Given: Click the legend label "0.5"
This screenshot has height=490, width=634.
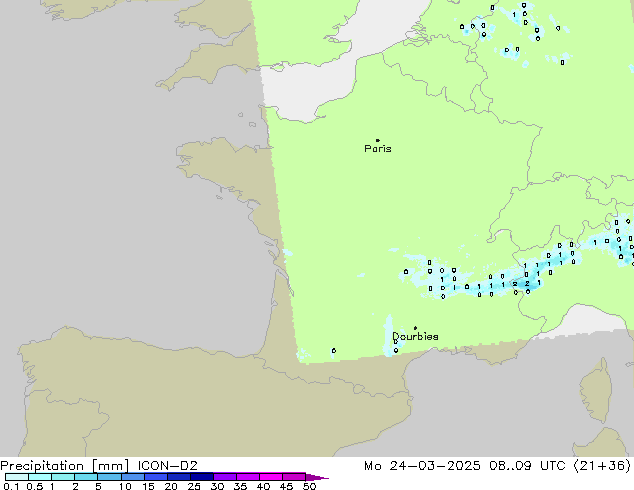Looking at the screenshot, I should (35, 486).
